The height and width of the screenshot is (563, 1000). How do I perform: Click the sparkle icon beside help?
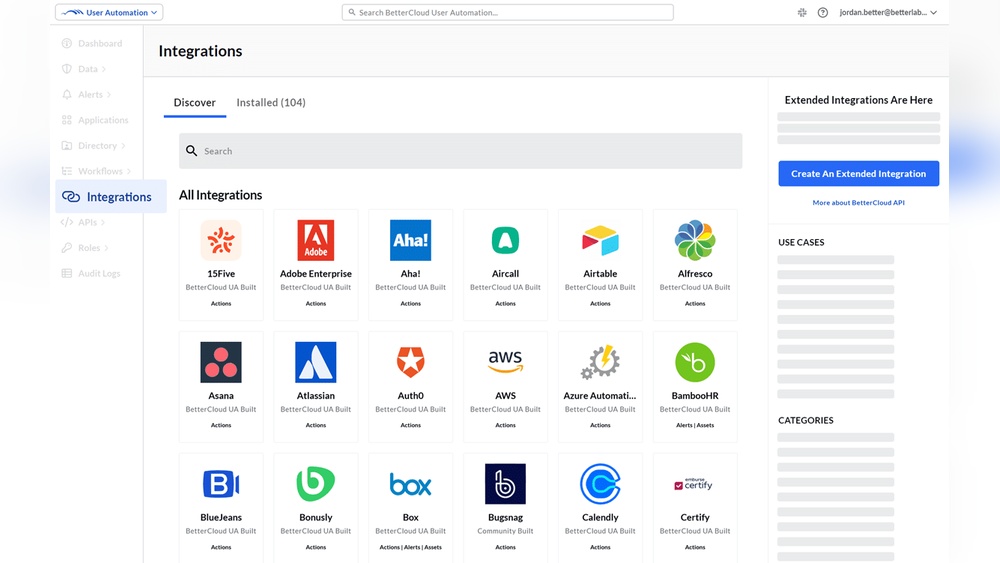(802, 12)
